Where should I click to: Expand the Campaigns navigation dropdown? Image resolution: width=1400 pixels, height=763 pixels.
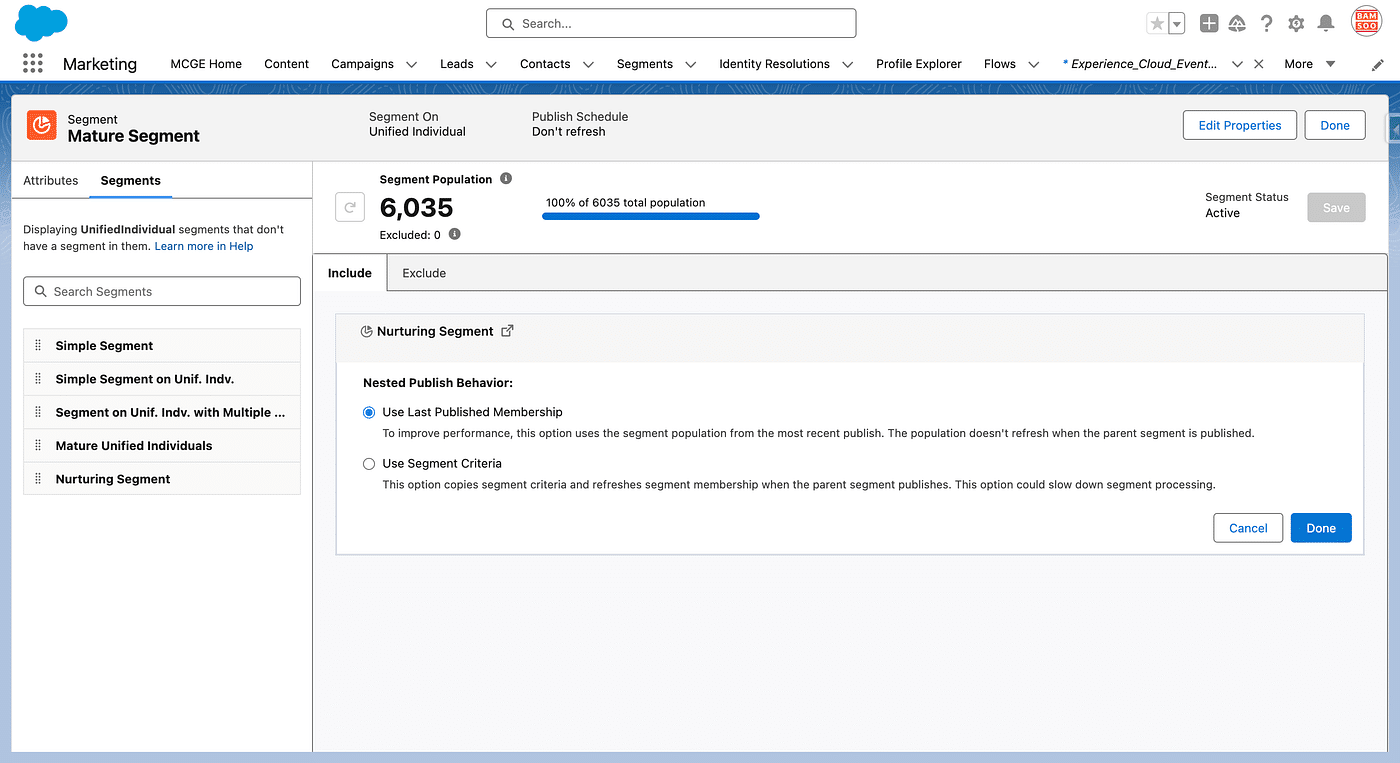coord(411,64)
